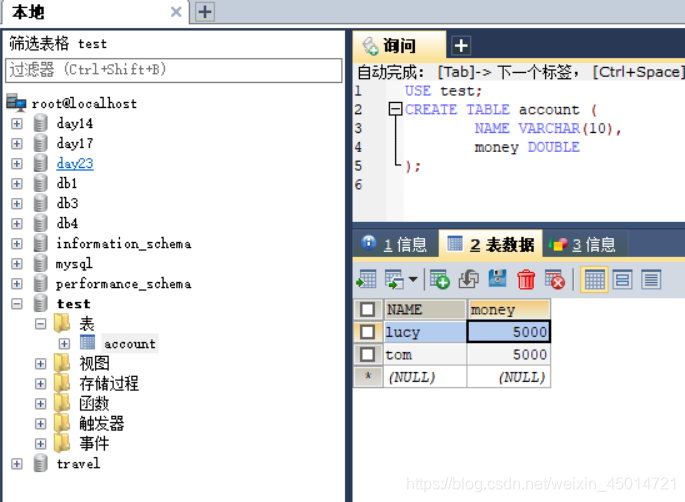Expand the db1 database node
Viewport: 685px width, 502px height.
(17, 183)
